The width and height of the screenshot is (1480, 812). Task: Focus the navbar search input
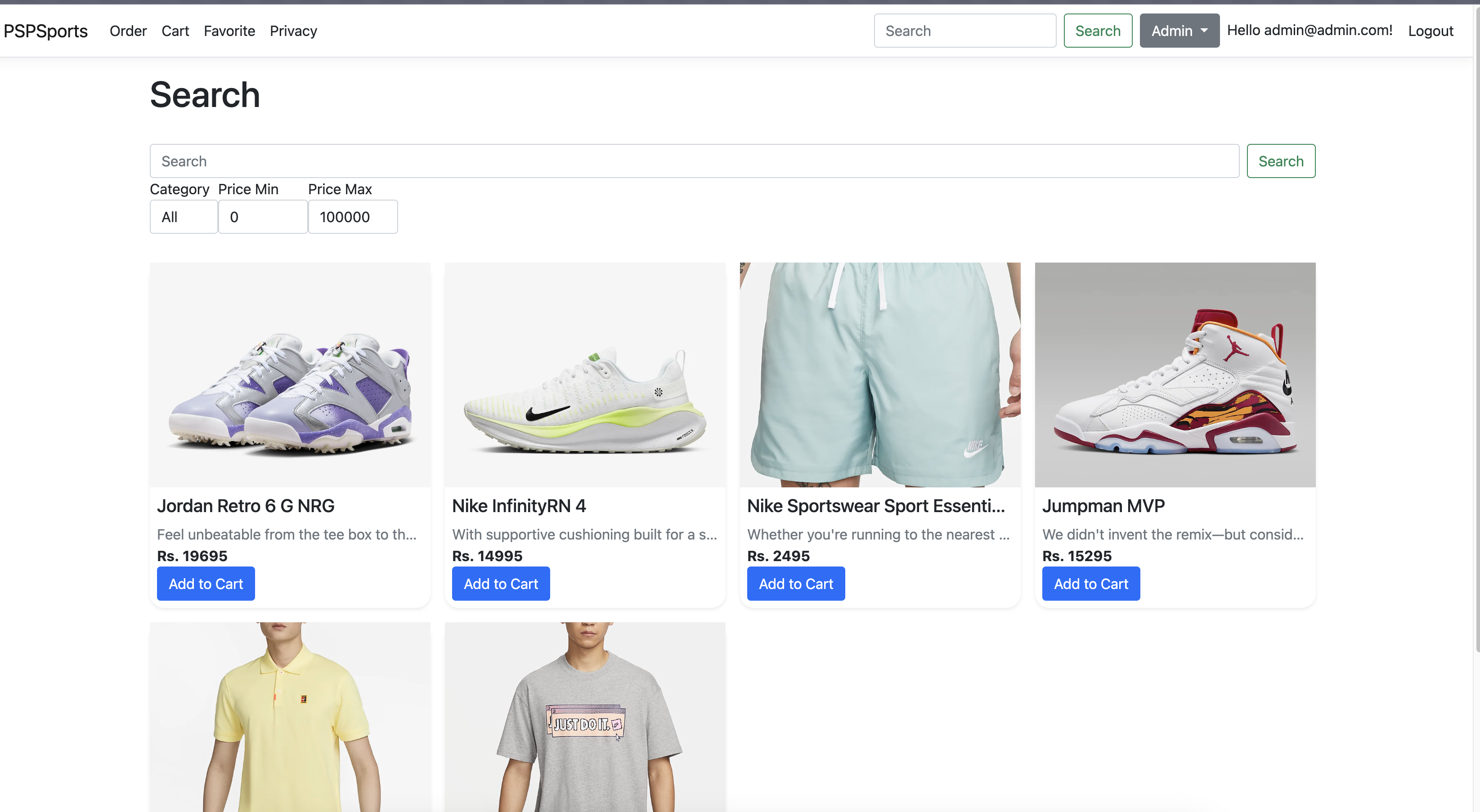click(x=964, y=31)
